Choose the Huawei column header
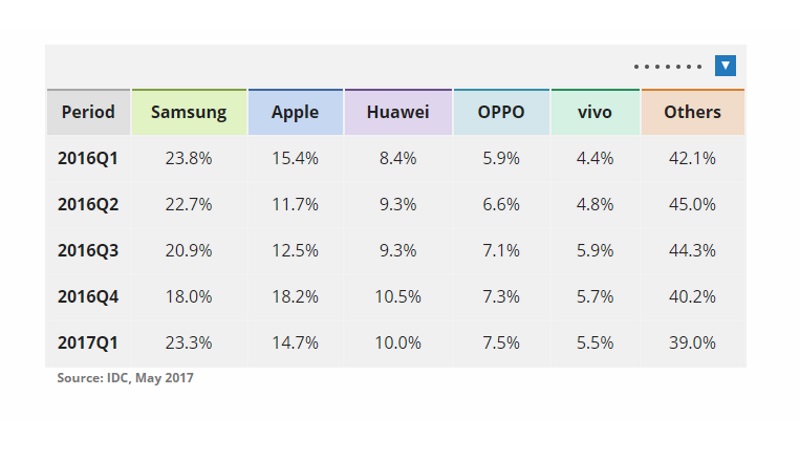Screen dimensions: 800x450 pyautogui.click(x=398, y=112)
